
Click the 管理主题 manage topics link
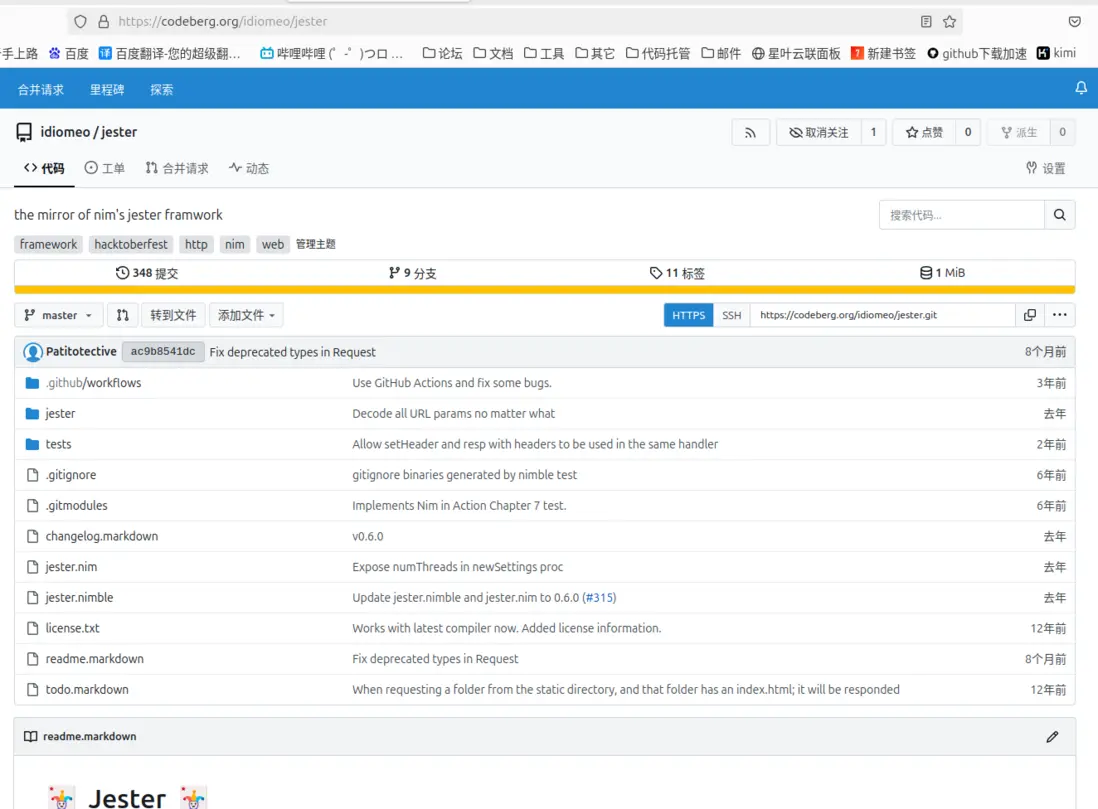point(315,244)
